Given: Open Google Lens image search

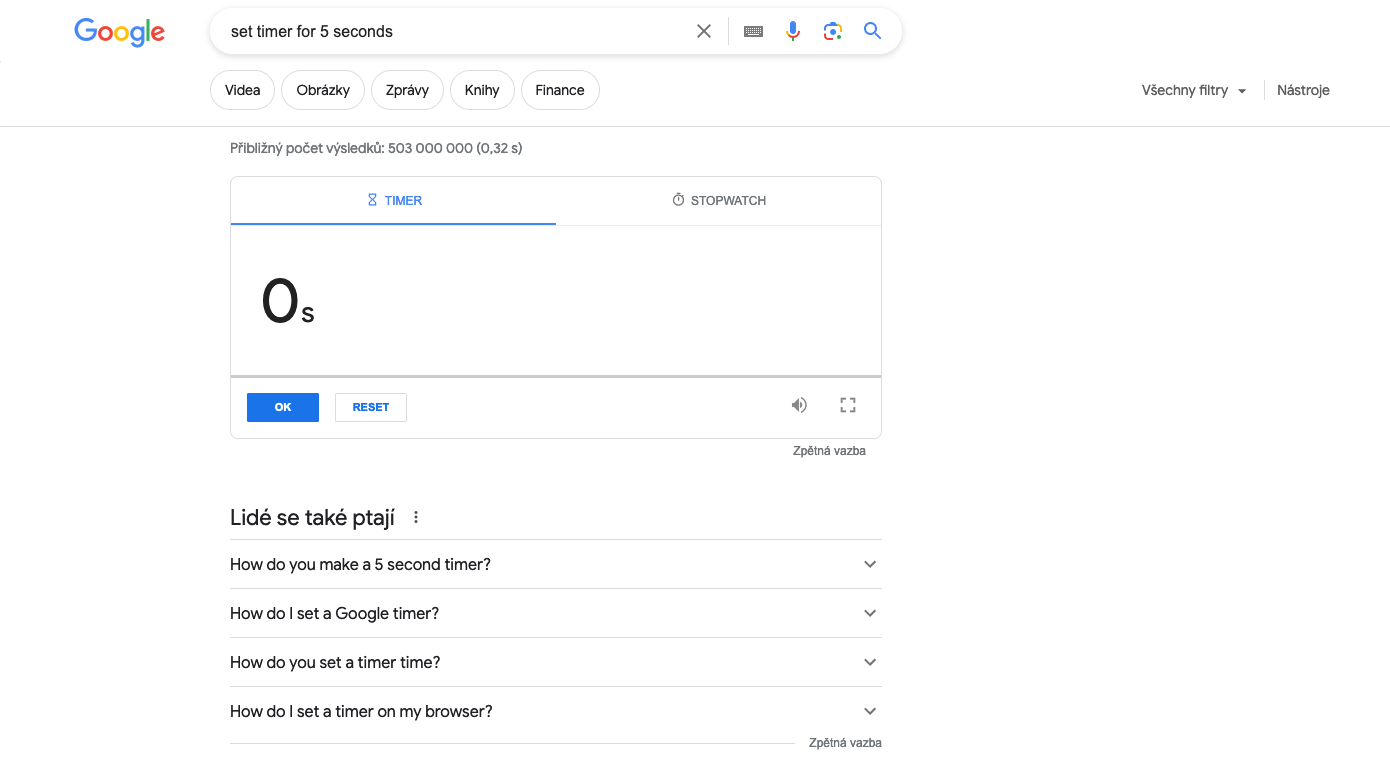Looking at the screenshot, I should 833,31.
